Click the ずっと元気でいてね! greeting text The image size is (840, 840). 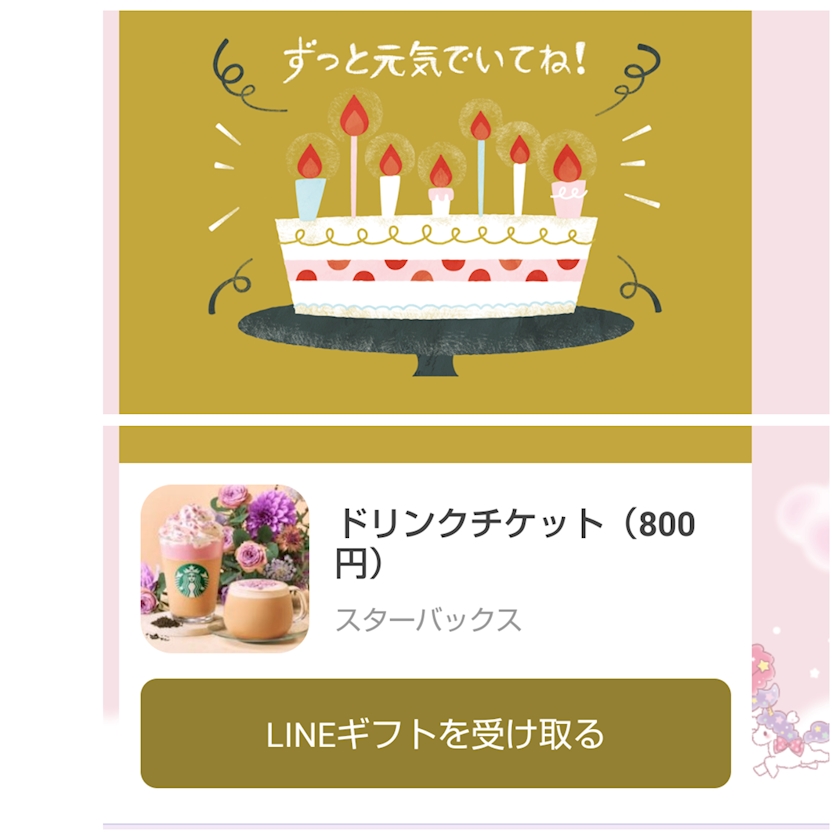click(433, 64)
